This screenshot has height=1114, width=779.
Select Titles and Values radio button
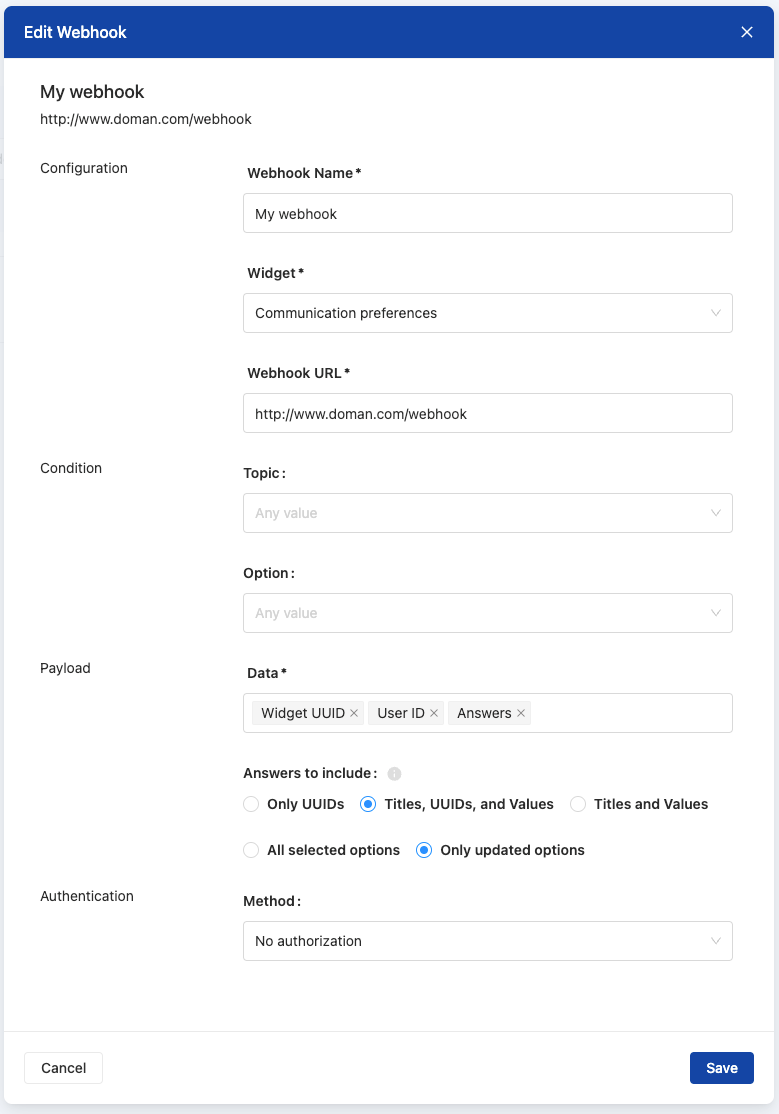[x=577, y=804]
